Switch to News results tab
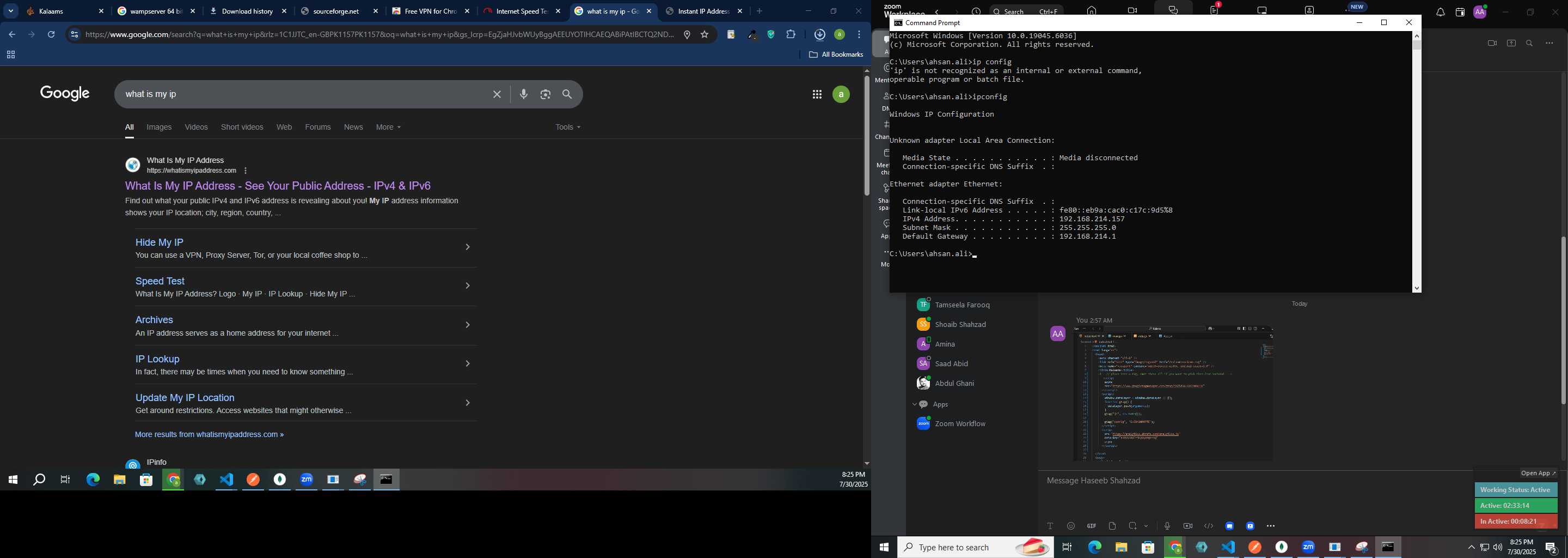Viewport: 1568px width, 558px height. pos(353,128)
